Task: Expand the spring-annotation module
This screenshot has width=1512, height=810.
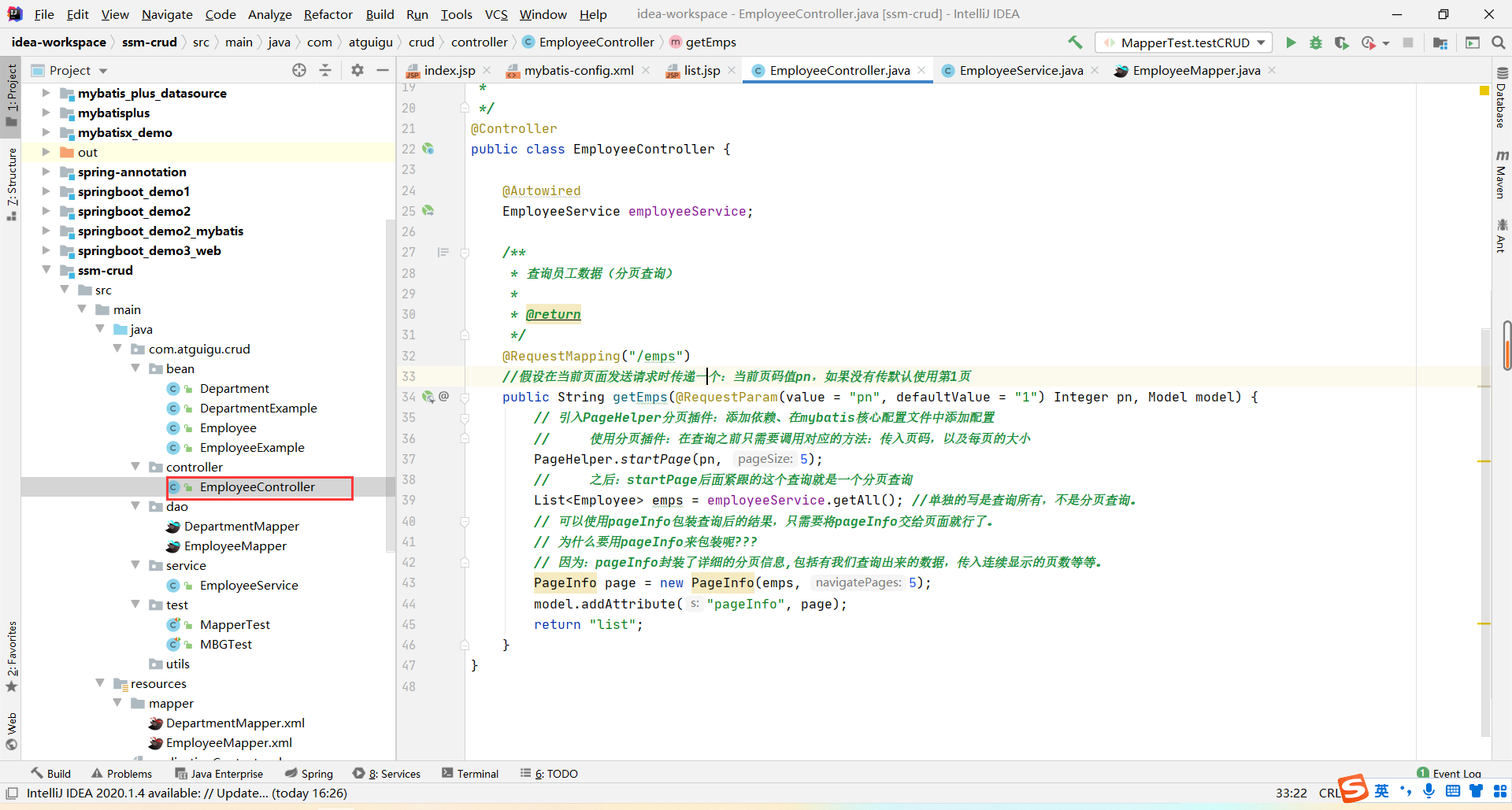Action: point(46,172)
